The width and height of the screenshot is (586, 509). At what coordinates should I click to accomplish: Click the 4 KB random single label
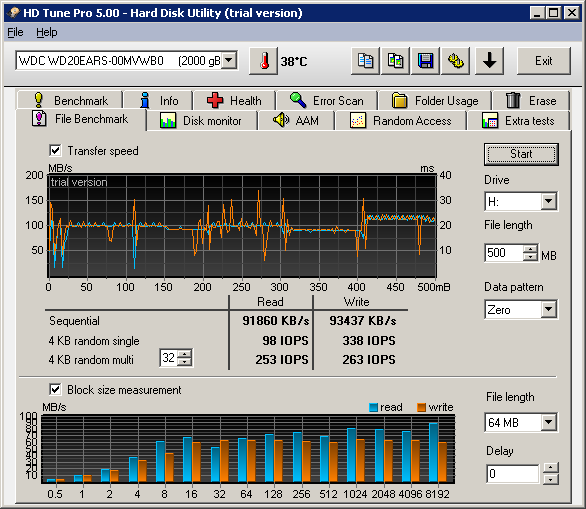pyautogui.click(x=94, y=341)
